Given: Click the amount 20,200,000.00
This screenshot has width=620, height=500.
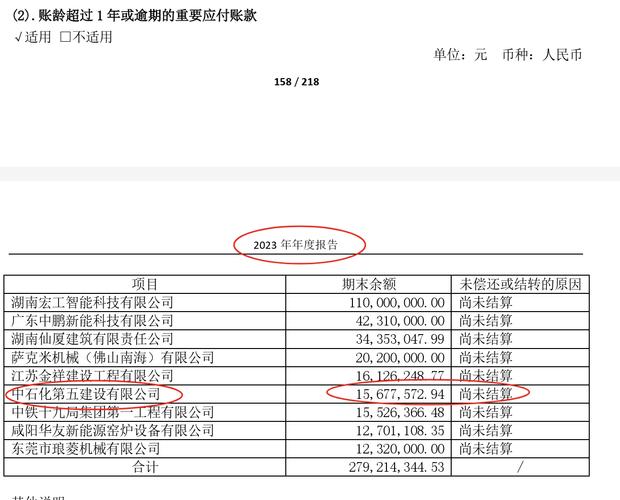Looking at the screenshot, I should coord(400,358).
